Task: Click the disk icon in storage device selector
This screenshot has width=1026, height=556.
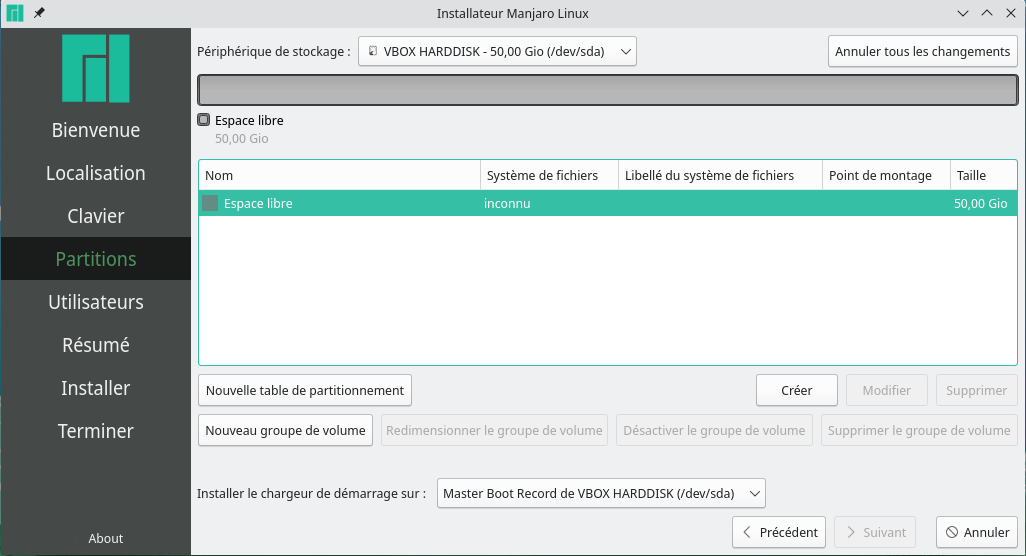Action: pos(373,51)
